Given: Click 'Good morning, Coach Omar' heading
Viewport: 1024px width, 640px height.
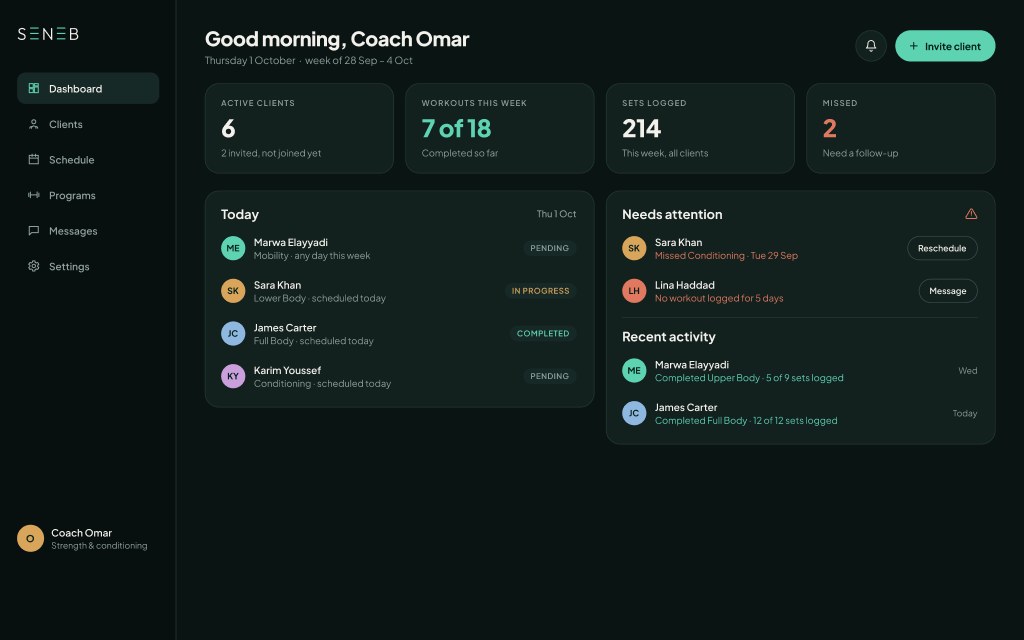Looking at the screenshot, I should [337, 39].
